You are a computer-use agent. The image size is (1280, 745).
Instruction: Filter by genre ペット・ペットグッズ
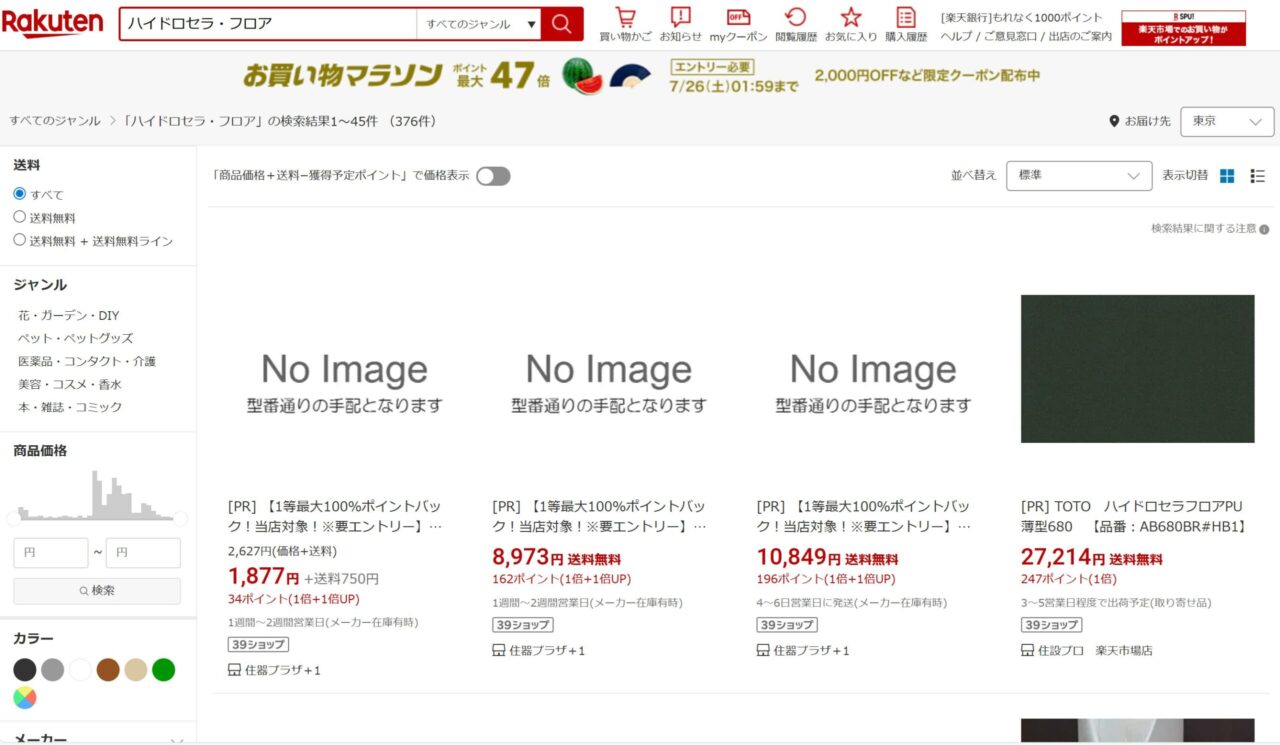(75, 338)
